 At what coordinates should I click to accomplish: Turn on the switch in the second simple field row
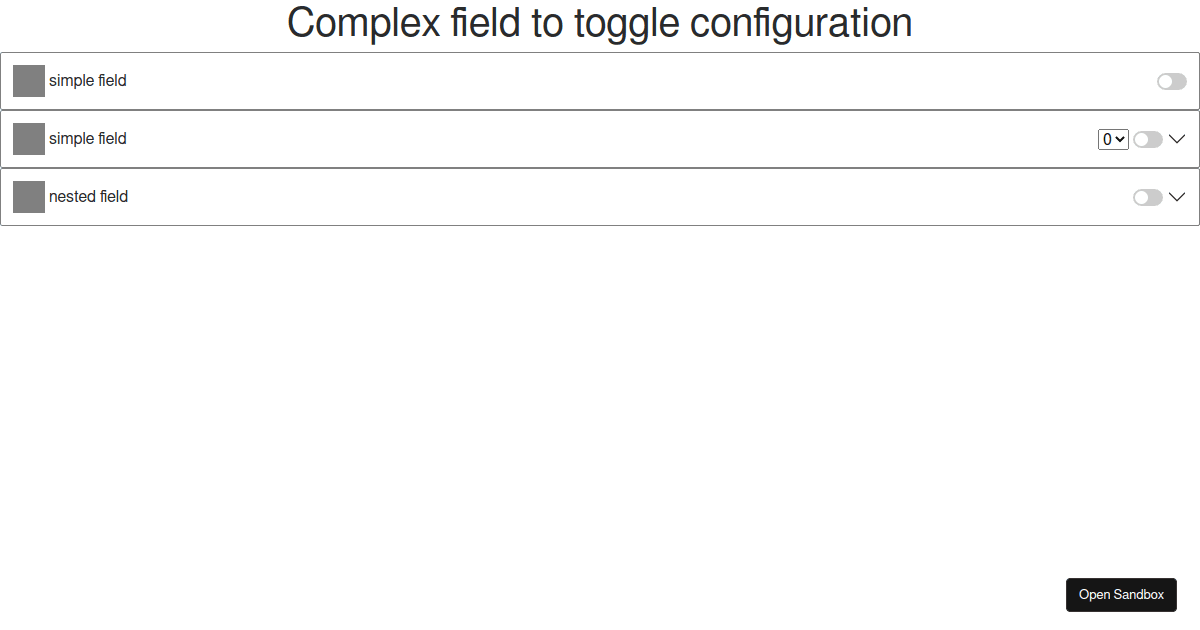pos(1147,139)
